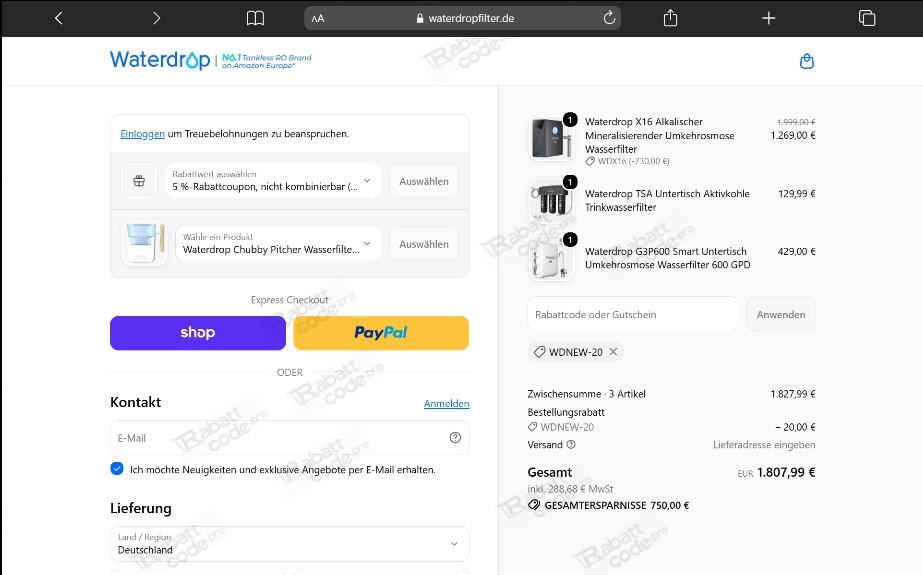Viewport: 923px width, 575px height.
Task: Click the No.1 Tankless RO Brand tagline
Action: pos(267,61)
